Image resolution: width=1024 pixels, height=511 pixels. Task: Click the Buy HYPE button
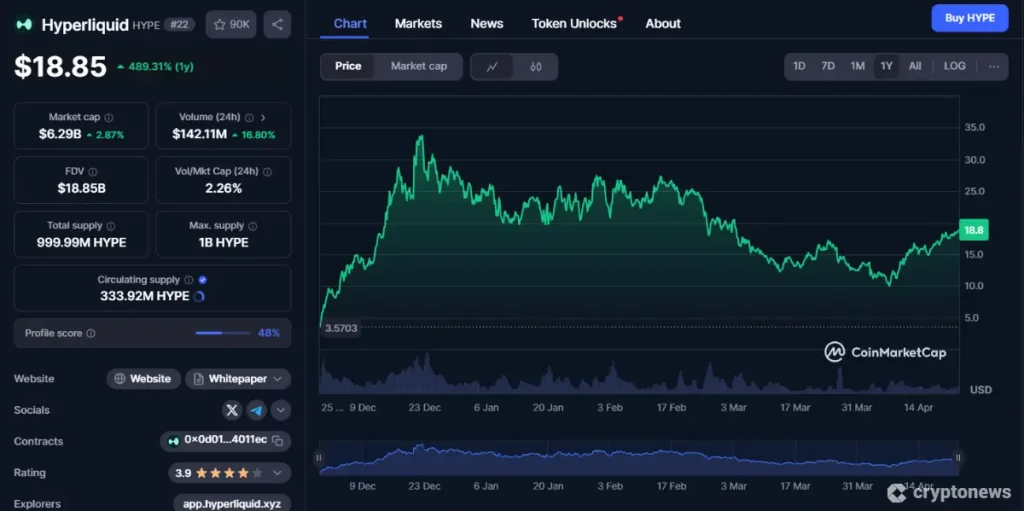(x=970, y=18)
